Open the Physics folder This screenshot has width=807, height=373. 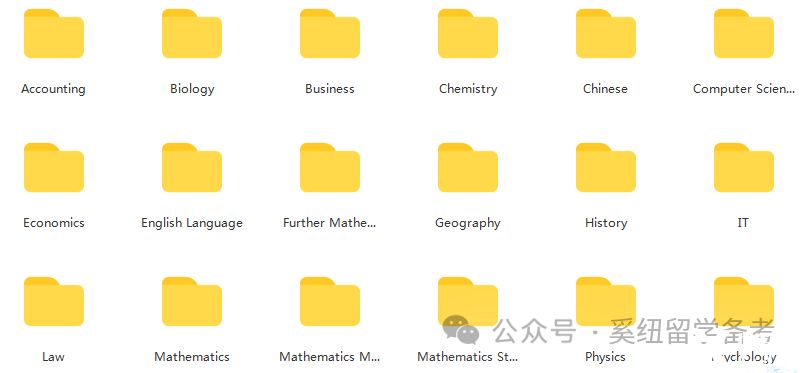(606, 301)
